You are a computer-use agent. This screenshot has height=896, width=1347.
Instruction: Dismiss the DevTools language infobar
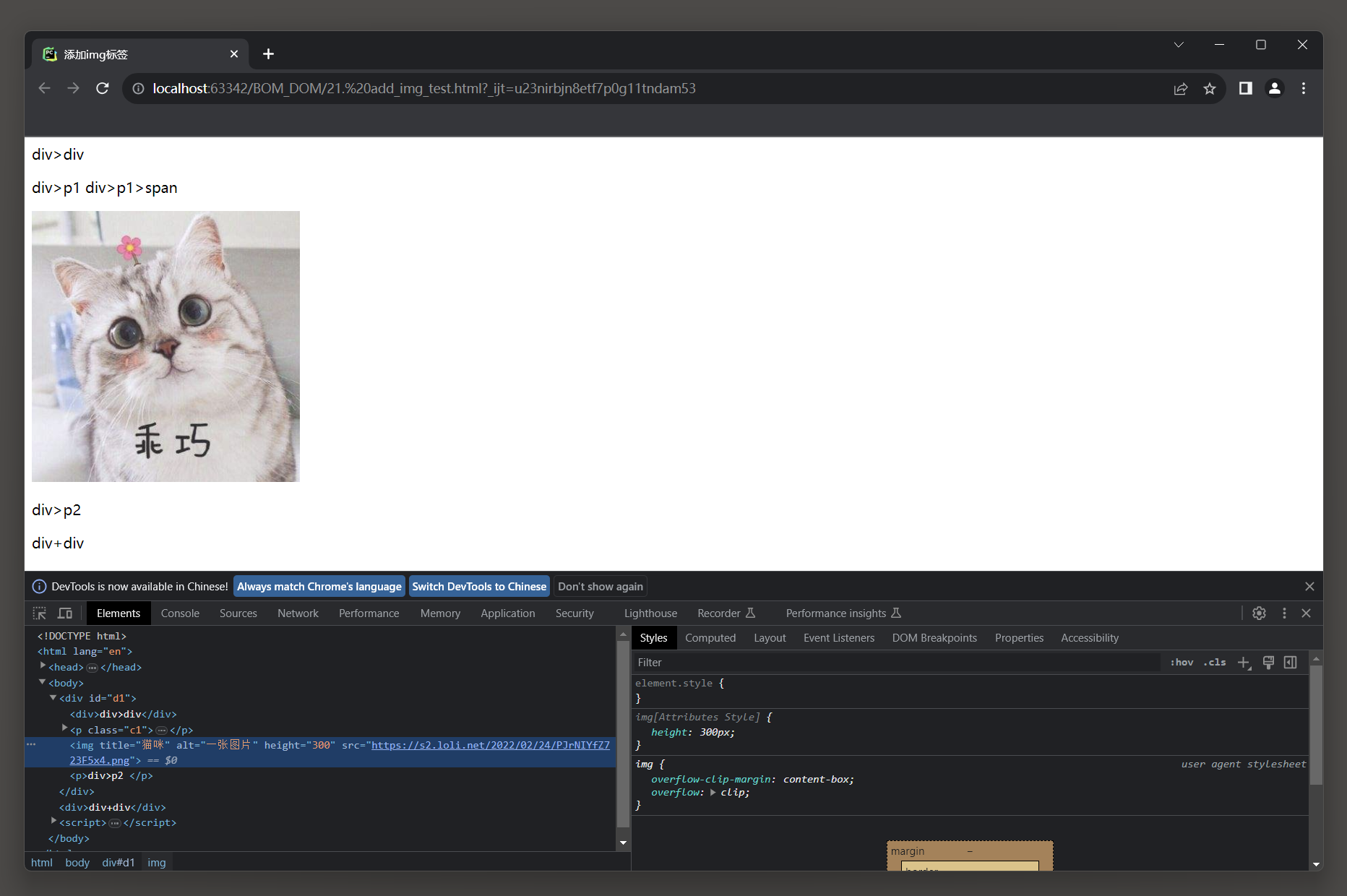1309,586
